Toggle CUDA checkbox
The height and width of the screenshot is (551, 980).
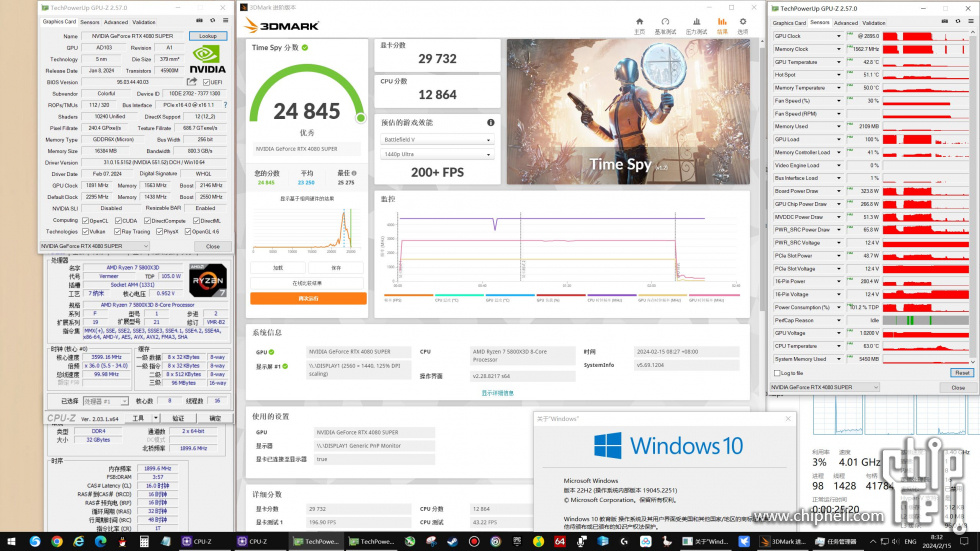(118, 221)
